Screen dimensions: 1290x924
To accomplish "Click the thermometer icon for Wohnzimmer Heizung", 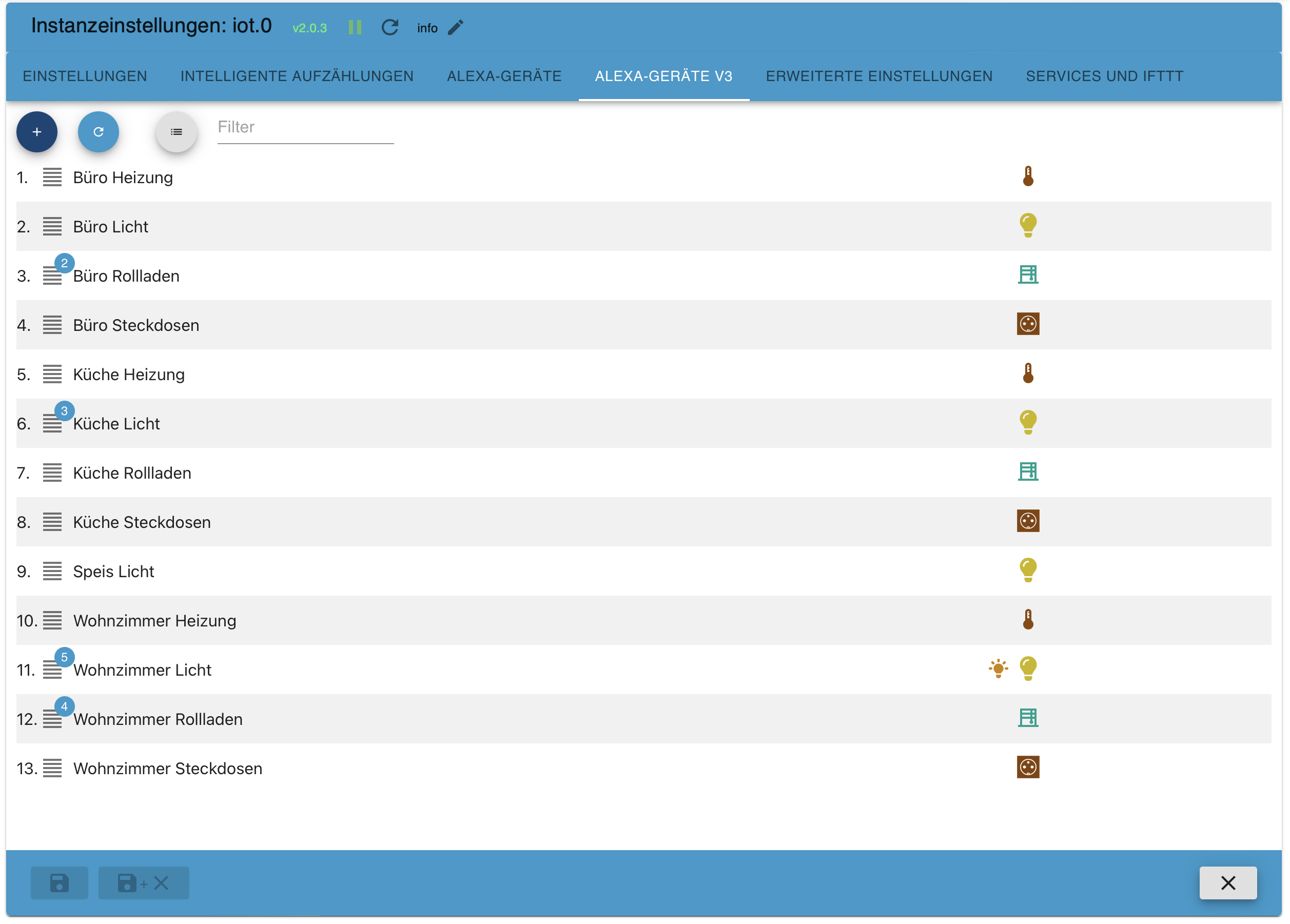I will tap(1028, 619).
